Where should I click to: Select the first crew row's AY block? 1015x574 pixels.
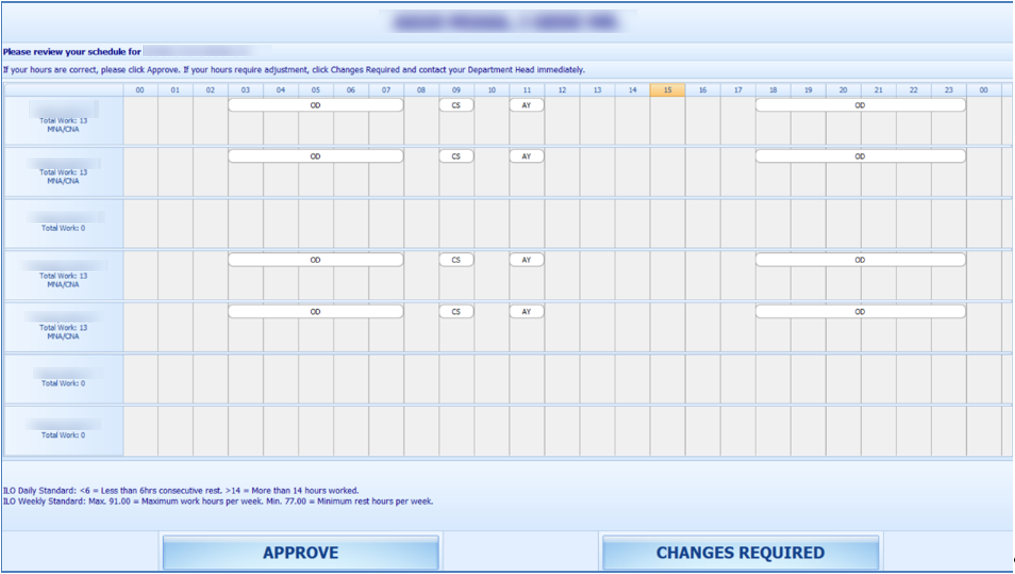coord(527,105)
